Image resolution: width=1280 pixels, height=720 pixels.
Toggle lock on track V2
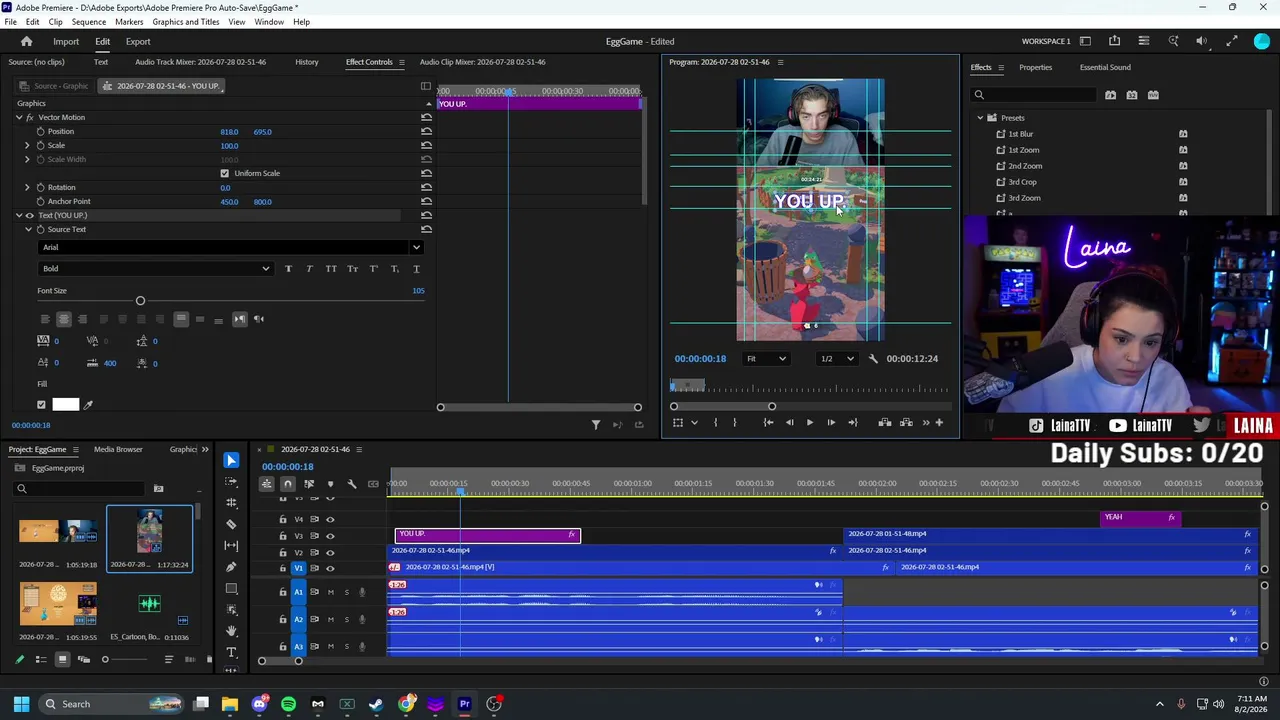point(283,552)
